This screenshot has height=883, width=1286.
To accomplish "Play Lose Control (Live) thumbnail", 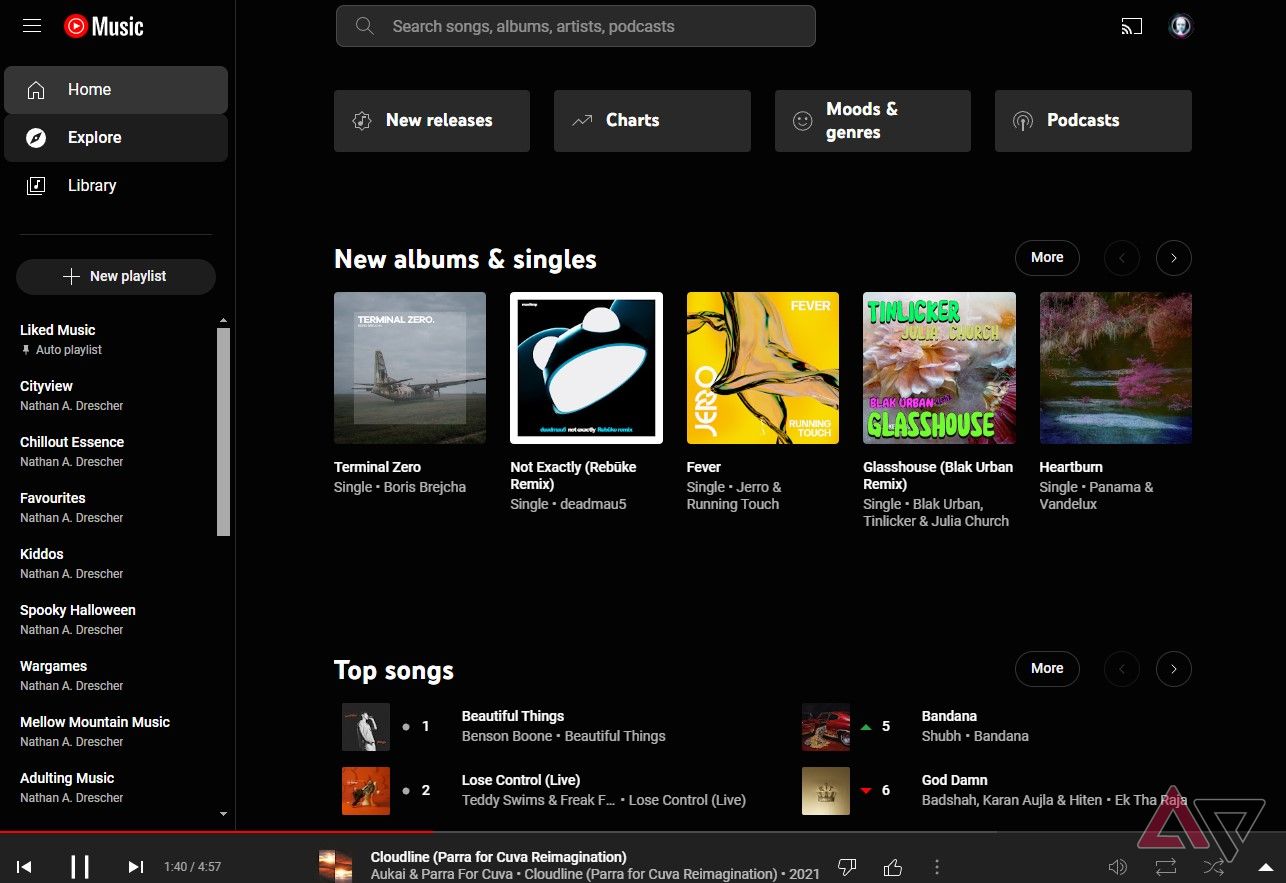I will point(366,791).
